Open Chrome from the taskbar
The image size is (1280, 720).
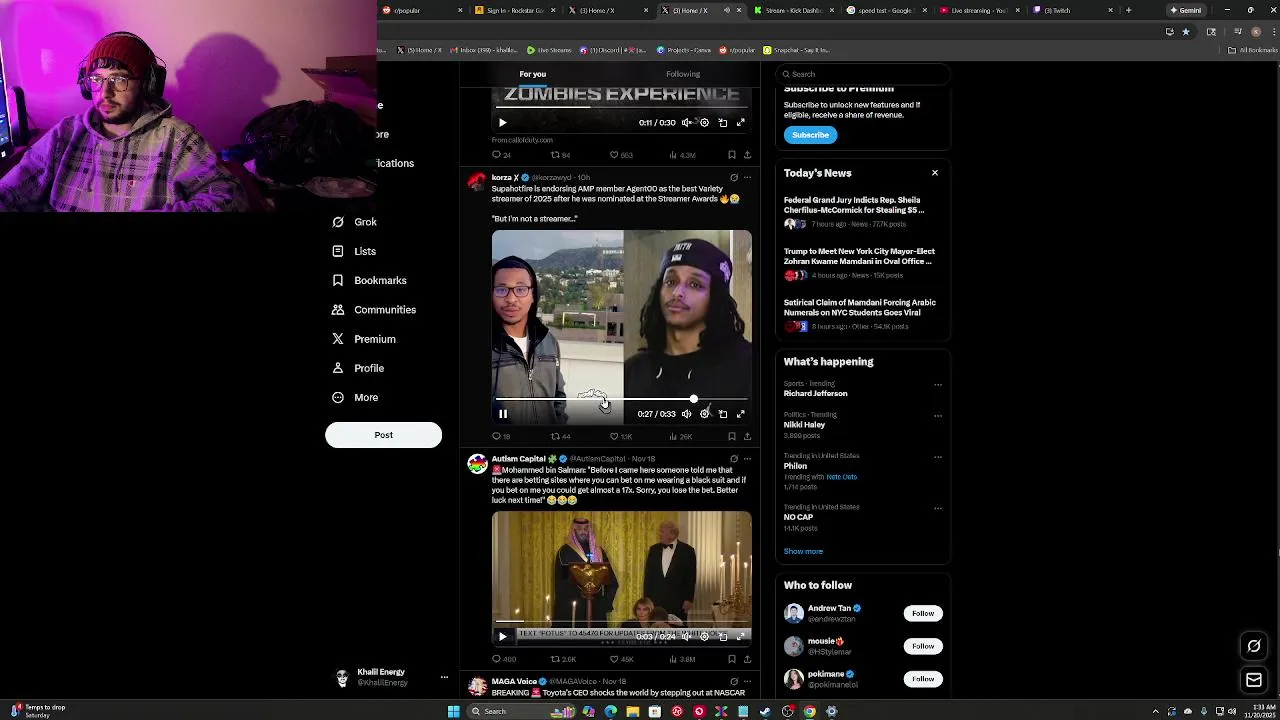point(809,711)
